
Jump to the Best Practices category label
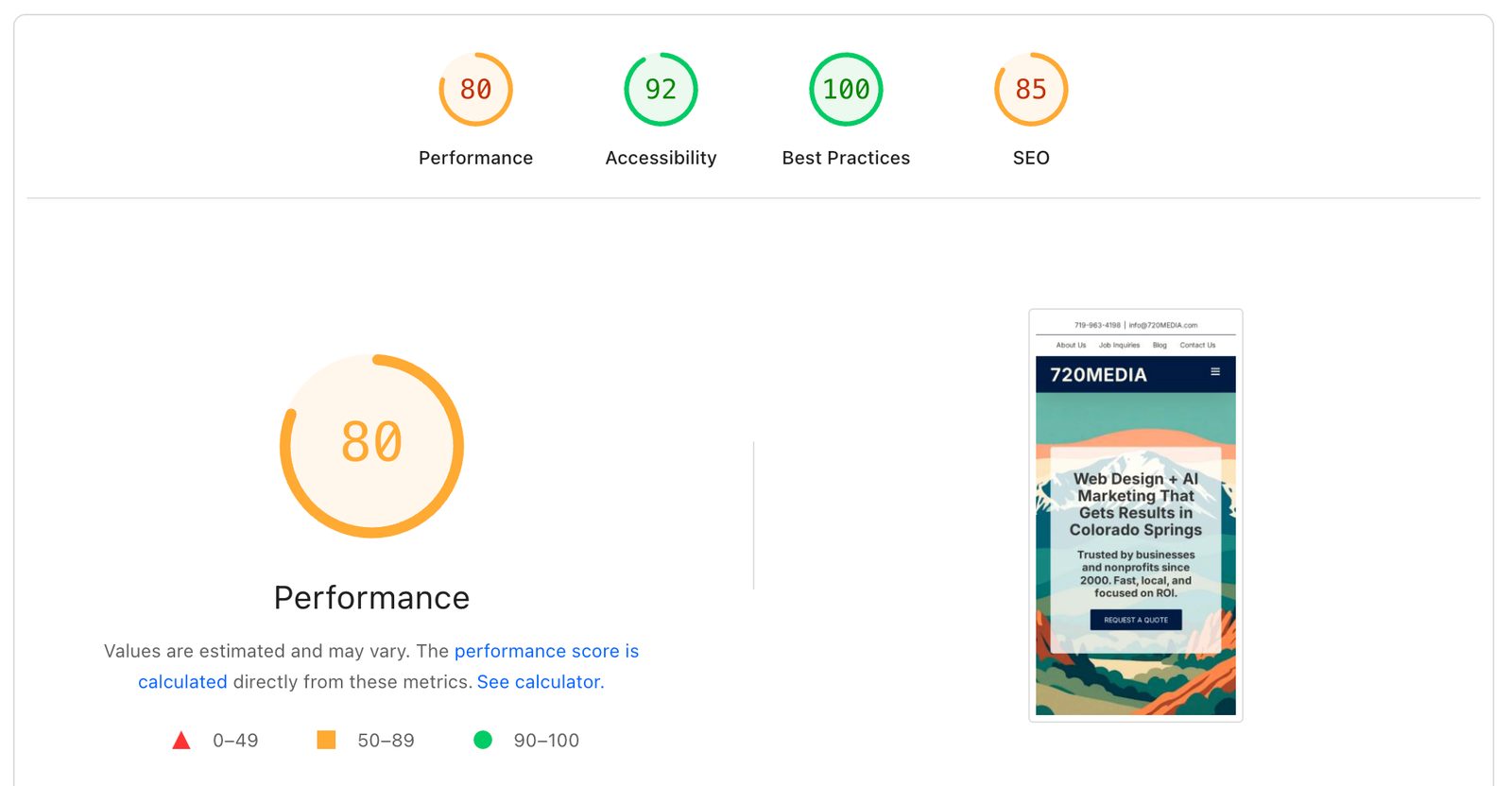(846, 158)
